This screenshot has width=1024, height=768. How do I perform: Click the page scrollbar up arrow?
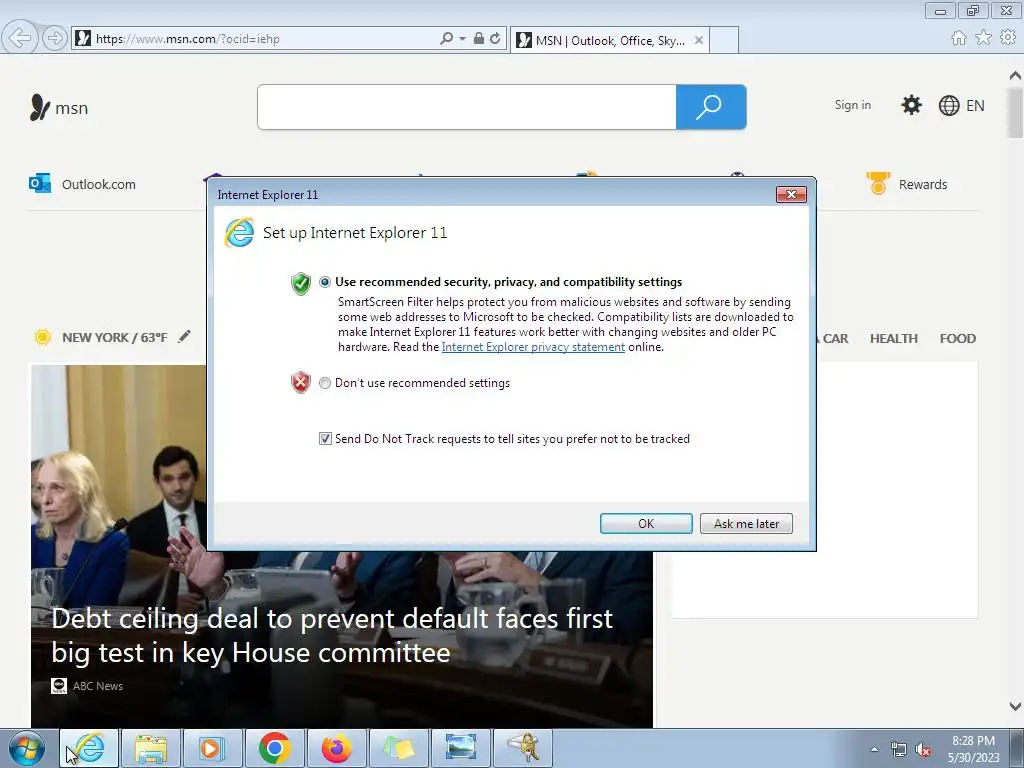pos(1015,75)
